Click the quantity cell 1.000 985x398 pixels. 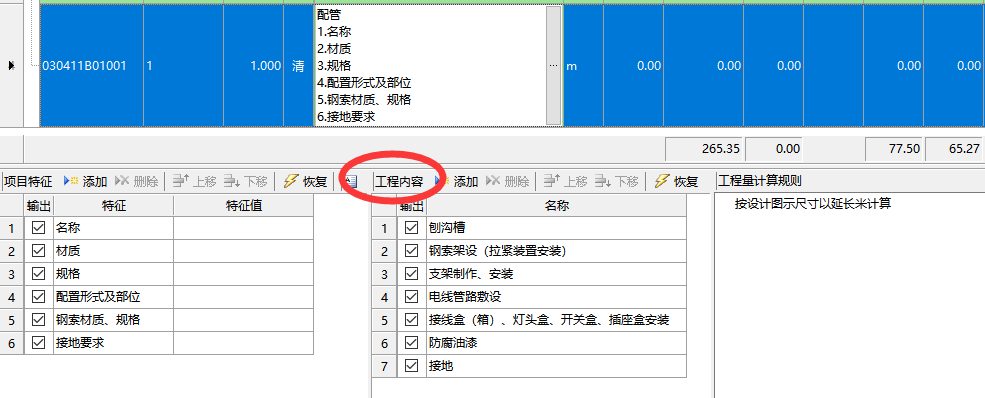tap(253, 65)
